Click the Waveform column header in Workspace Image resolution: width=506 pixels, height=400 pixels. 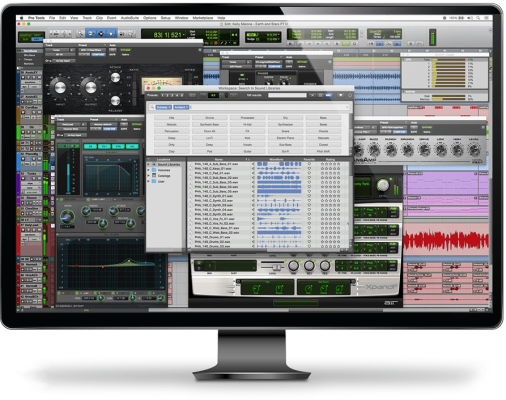(x=276, y=160)
